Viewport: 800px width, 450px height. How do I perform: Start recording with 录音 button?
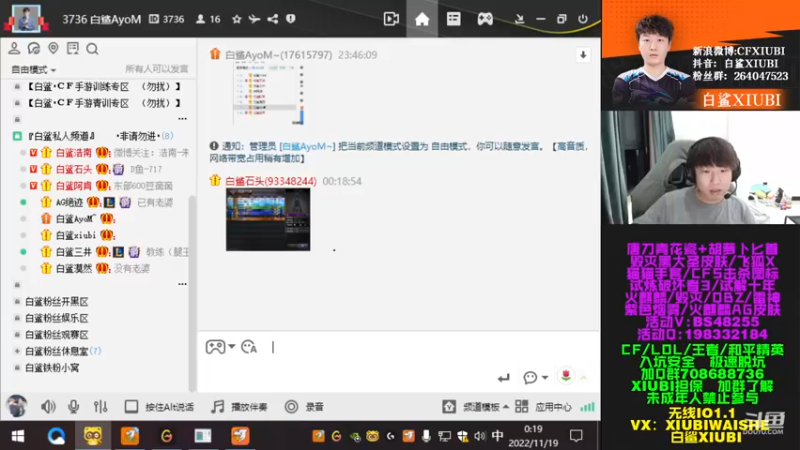pos(304,407)
